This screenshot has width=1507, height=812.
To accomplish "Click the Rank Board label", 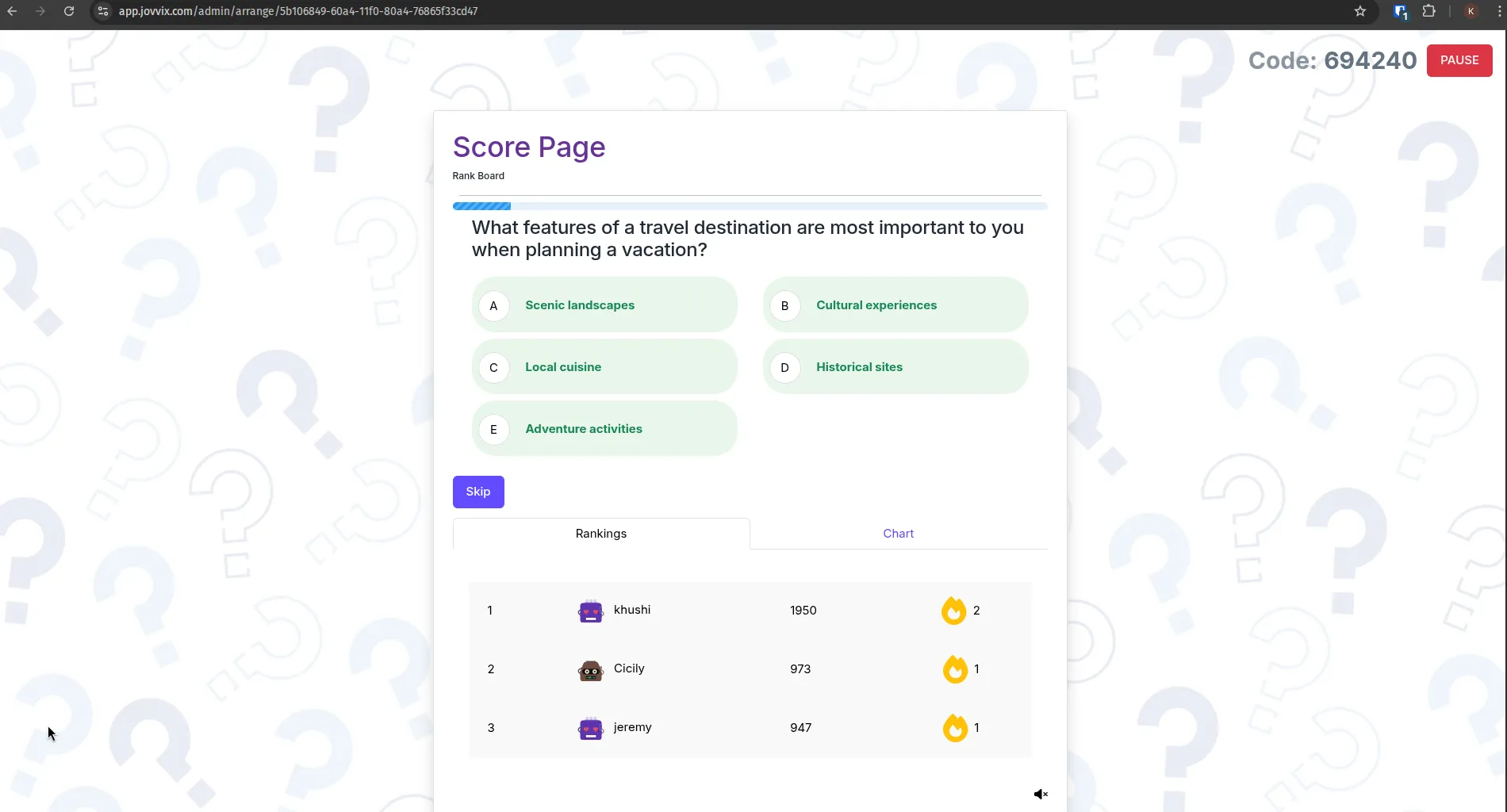I will coord(478,176).
